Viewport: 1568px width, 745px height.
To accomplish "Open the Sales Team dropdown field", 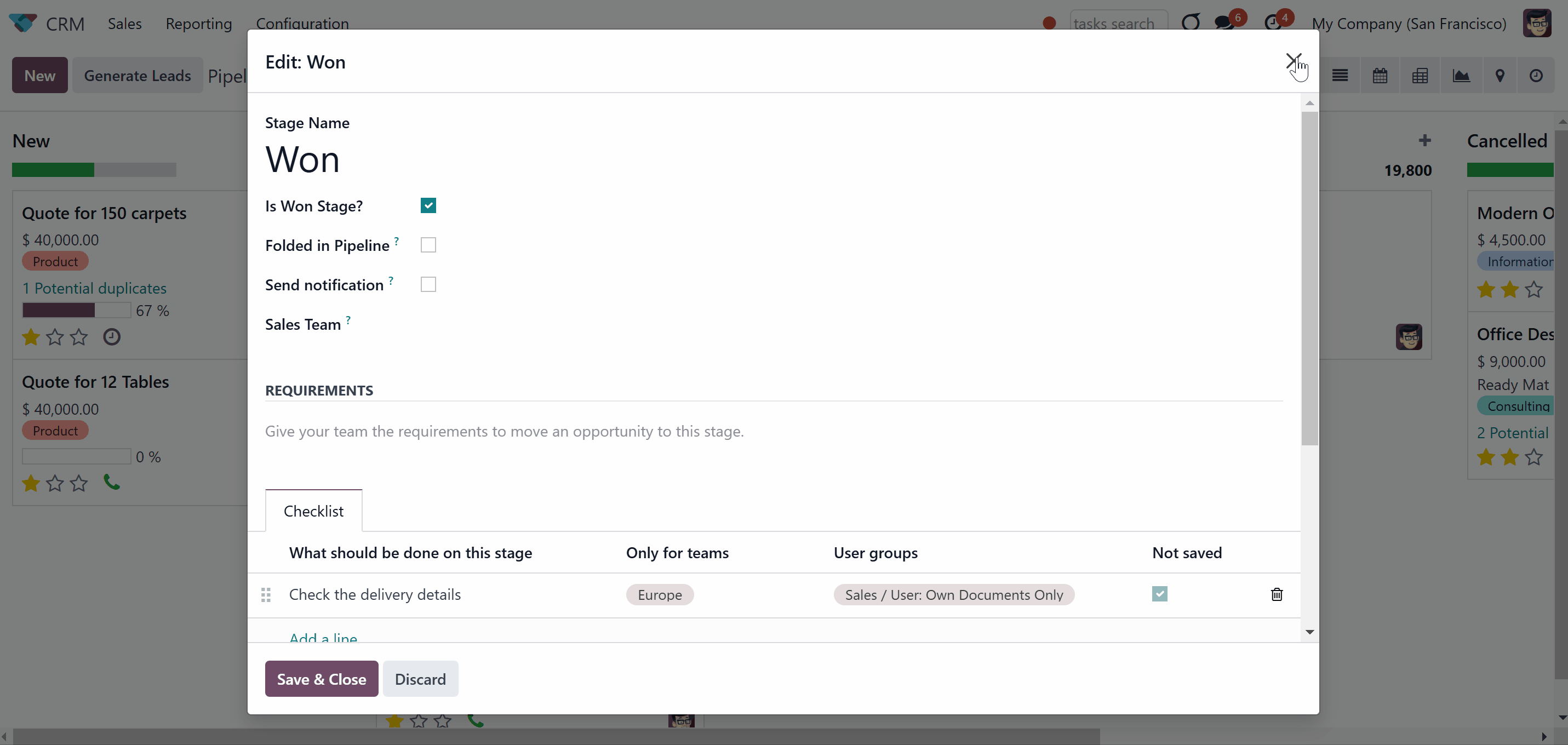I will (x=851, y=324).
